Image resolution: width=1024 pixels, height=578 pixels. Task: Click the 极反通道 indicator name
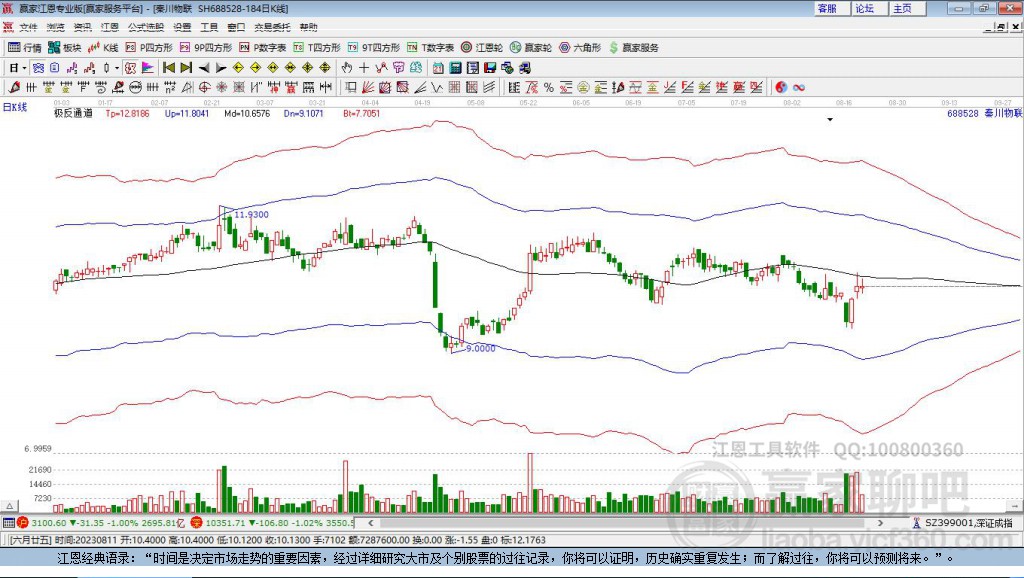(73, 113)
